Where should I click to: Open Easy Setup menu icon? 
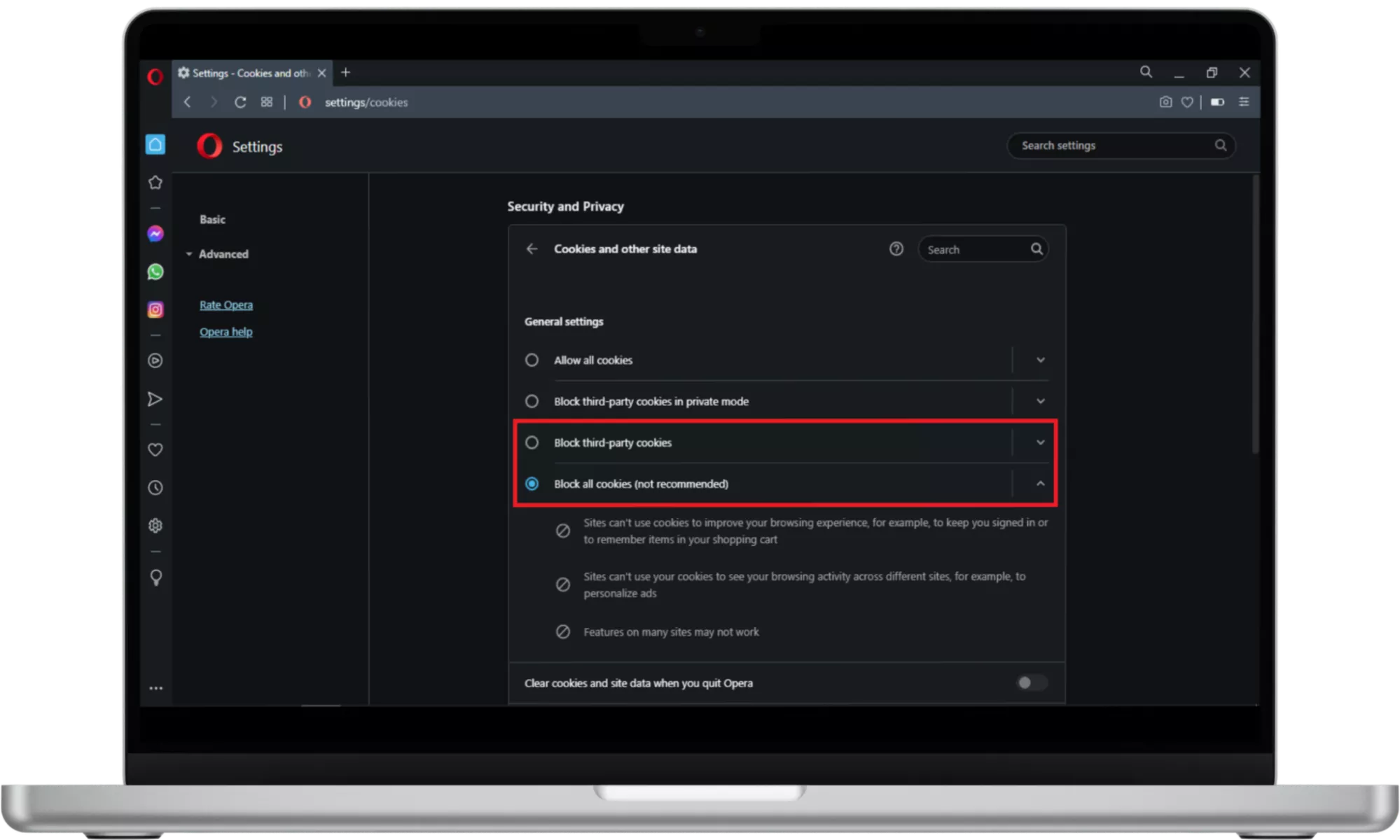tap(1244, 102)
